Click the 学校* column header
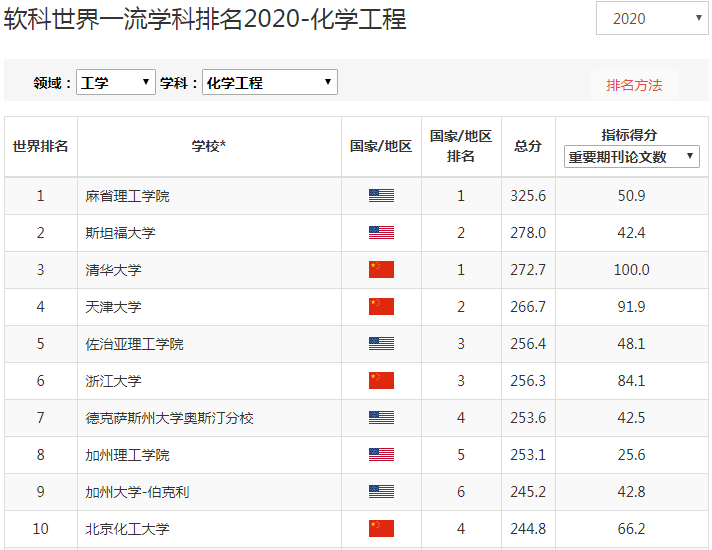The height and width of the screenshot is (550, 712). (x=209, y=146)
